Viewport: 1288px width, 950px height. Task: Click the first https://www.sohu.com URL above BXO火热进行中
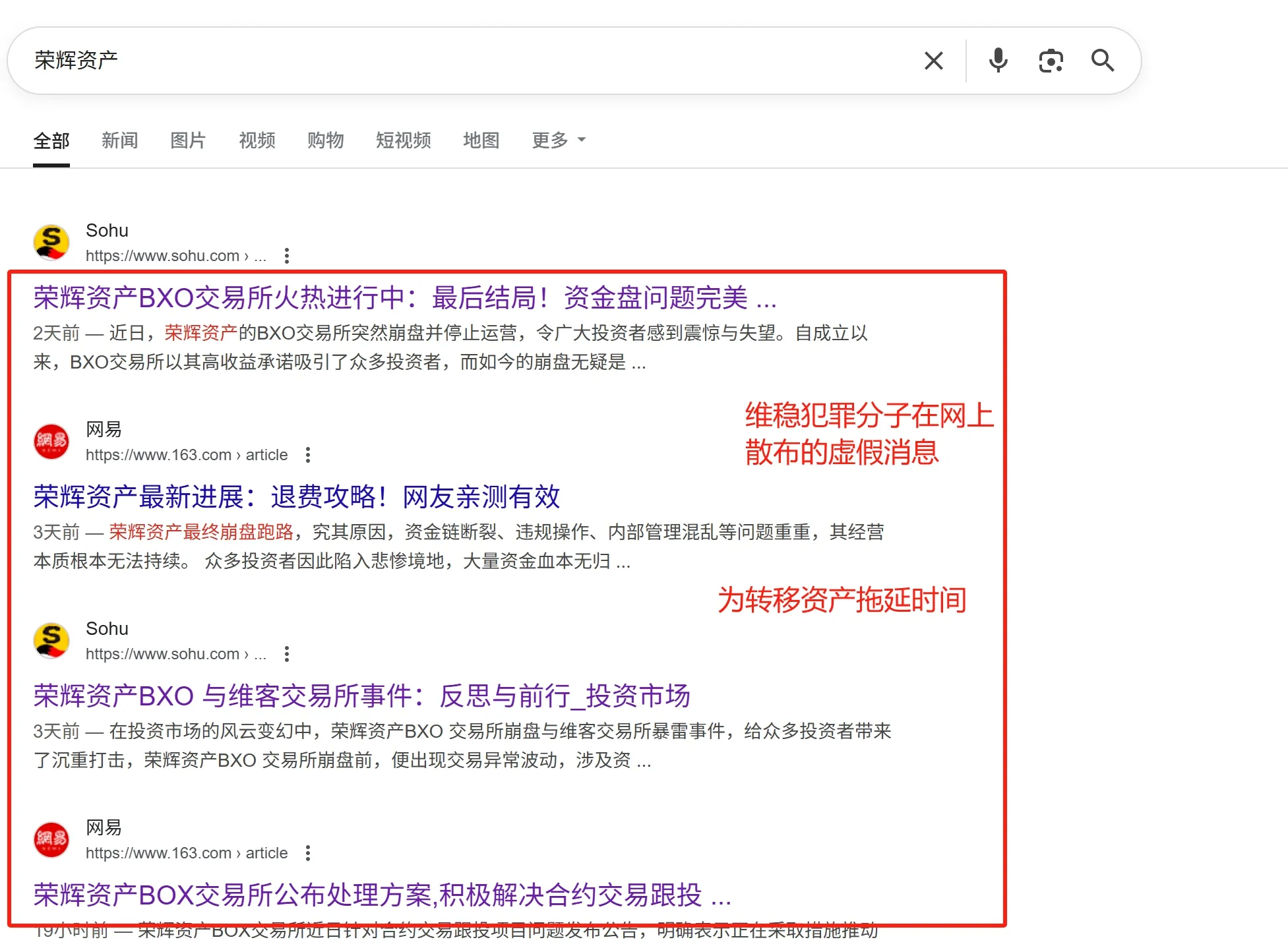176,256
